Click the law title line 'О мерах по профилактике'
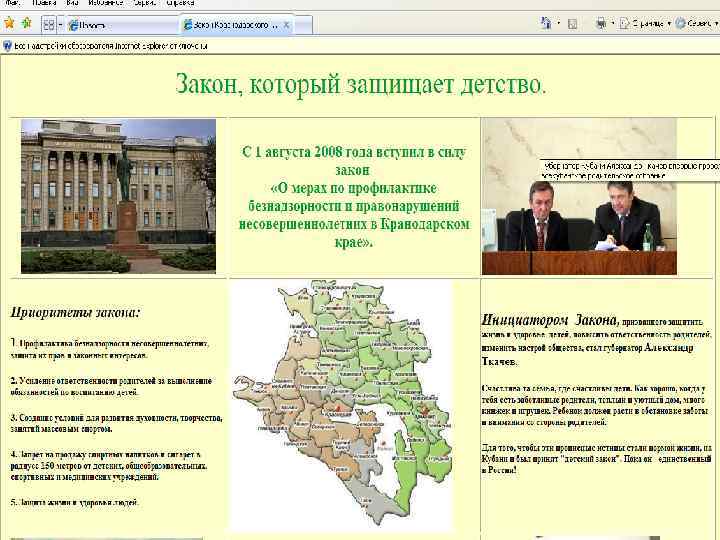The width and height of the screenshot is (720, 540). tap(354, 188)
